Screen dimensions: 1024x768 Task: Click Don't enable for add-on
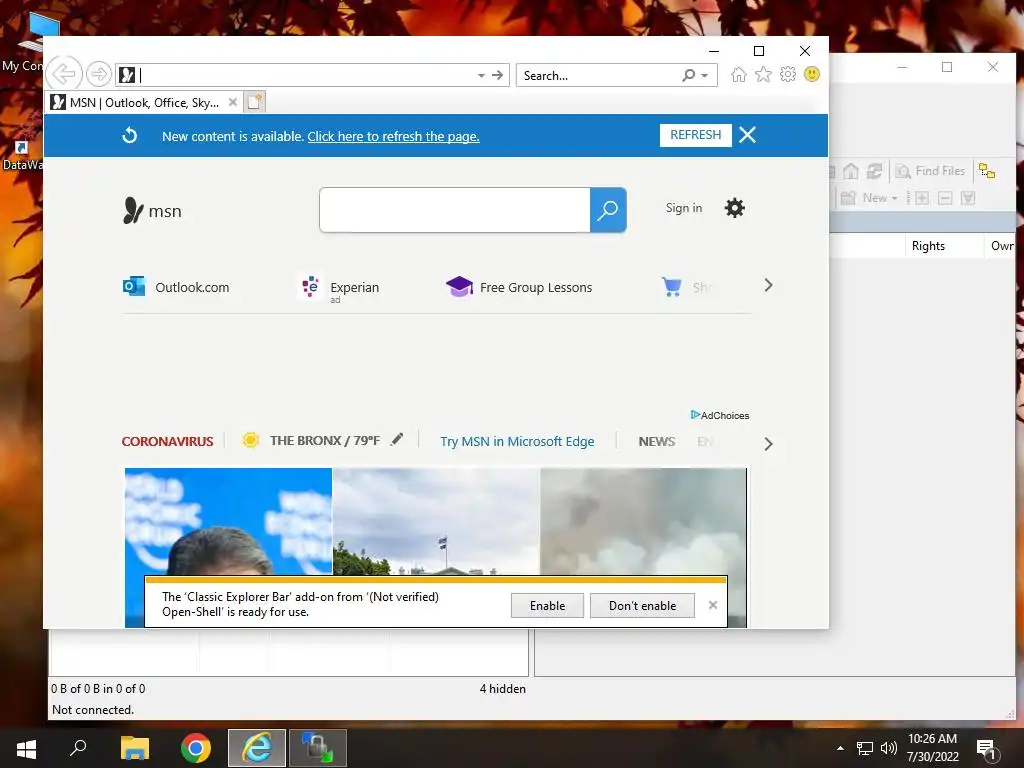[x=642, y=605]
